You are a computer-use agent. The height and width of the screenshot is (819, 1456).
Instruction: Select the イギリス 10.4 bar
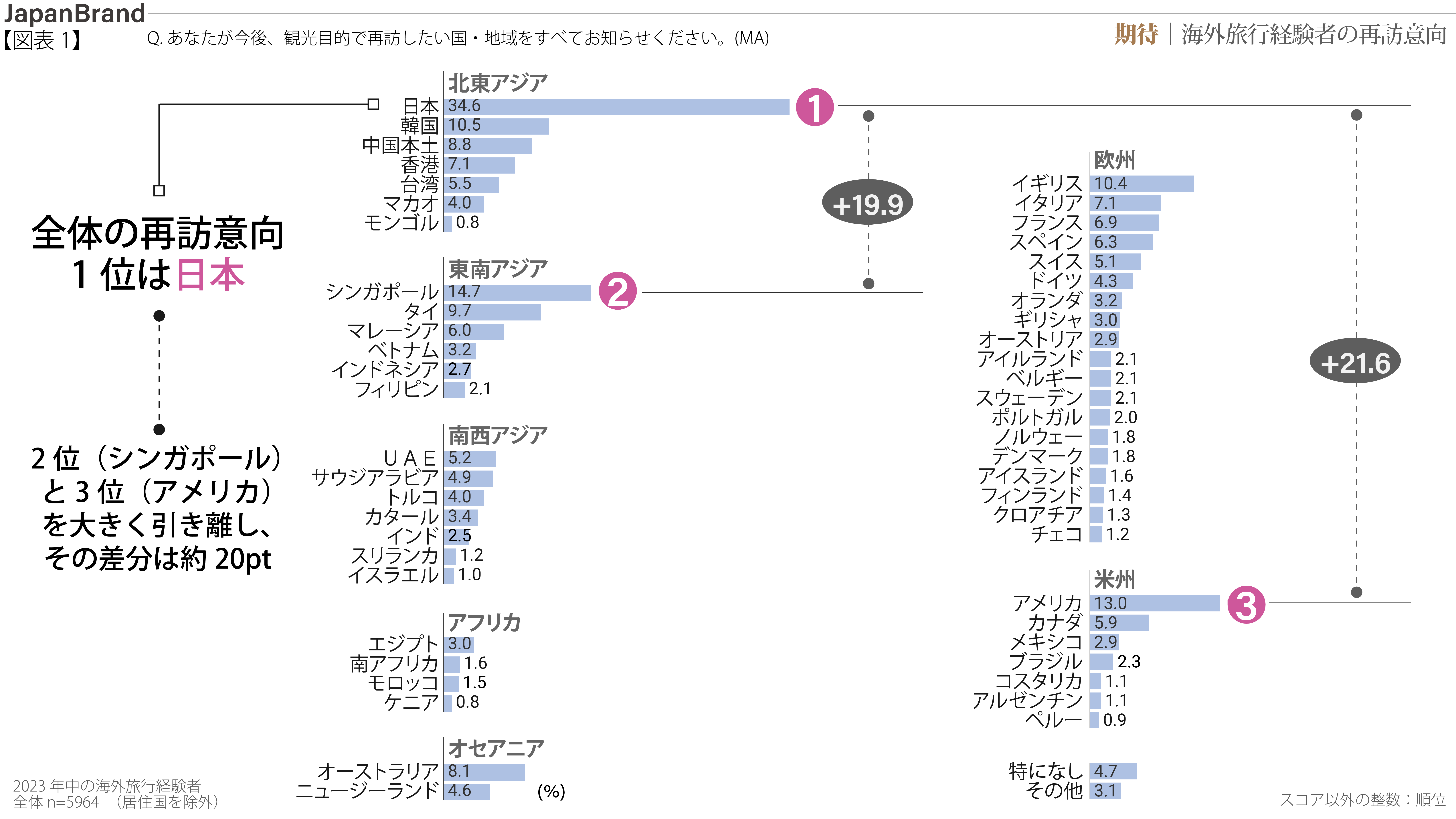click(x=1142, y=184)
